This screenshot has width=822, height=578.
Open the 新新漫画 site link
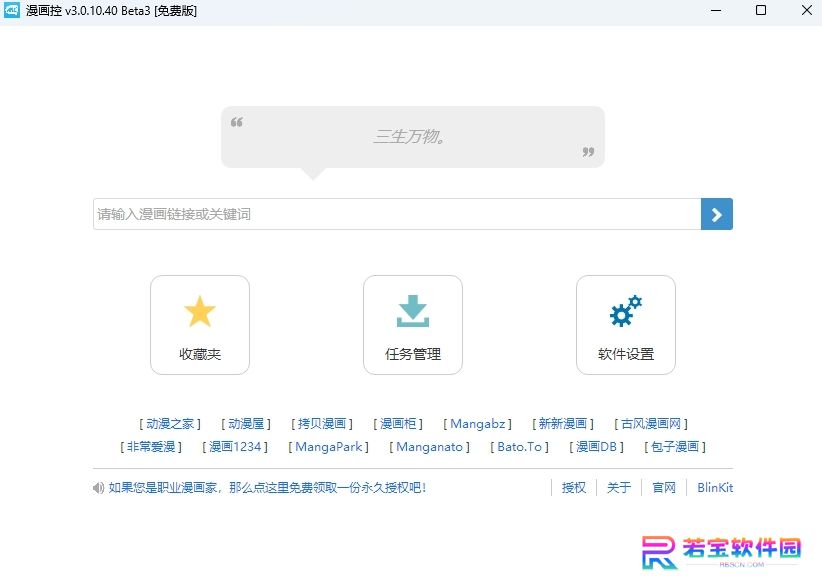pos(563,423)
